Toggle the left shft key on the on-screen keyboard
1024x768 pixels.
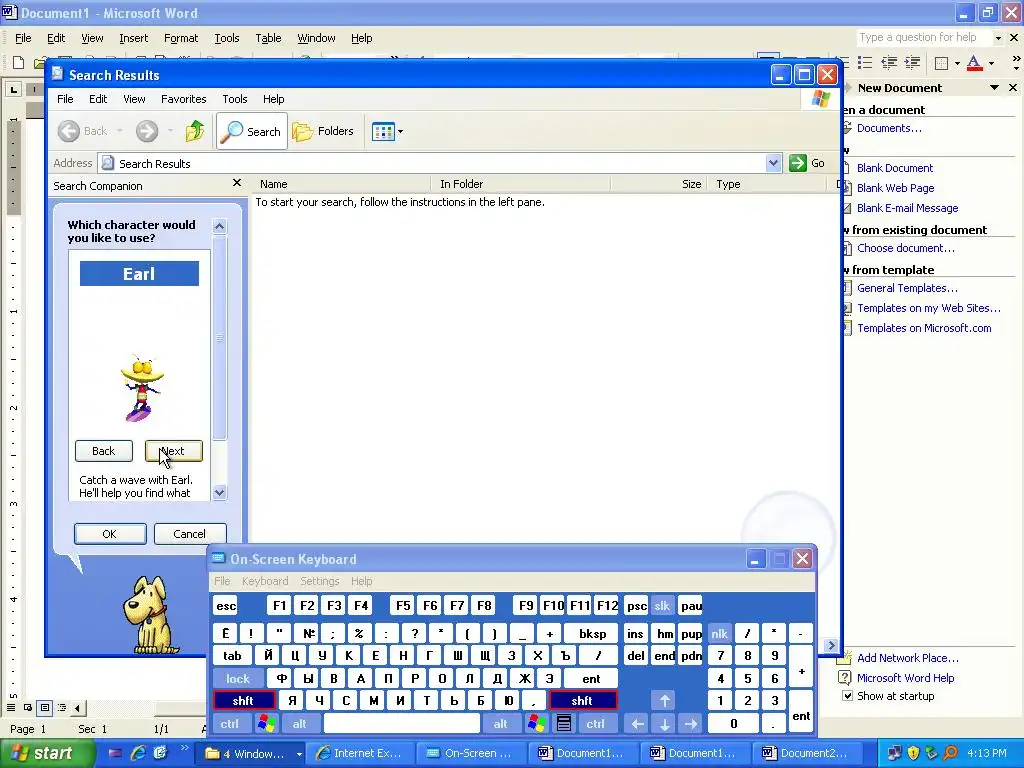tap(243, 701)
